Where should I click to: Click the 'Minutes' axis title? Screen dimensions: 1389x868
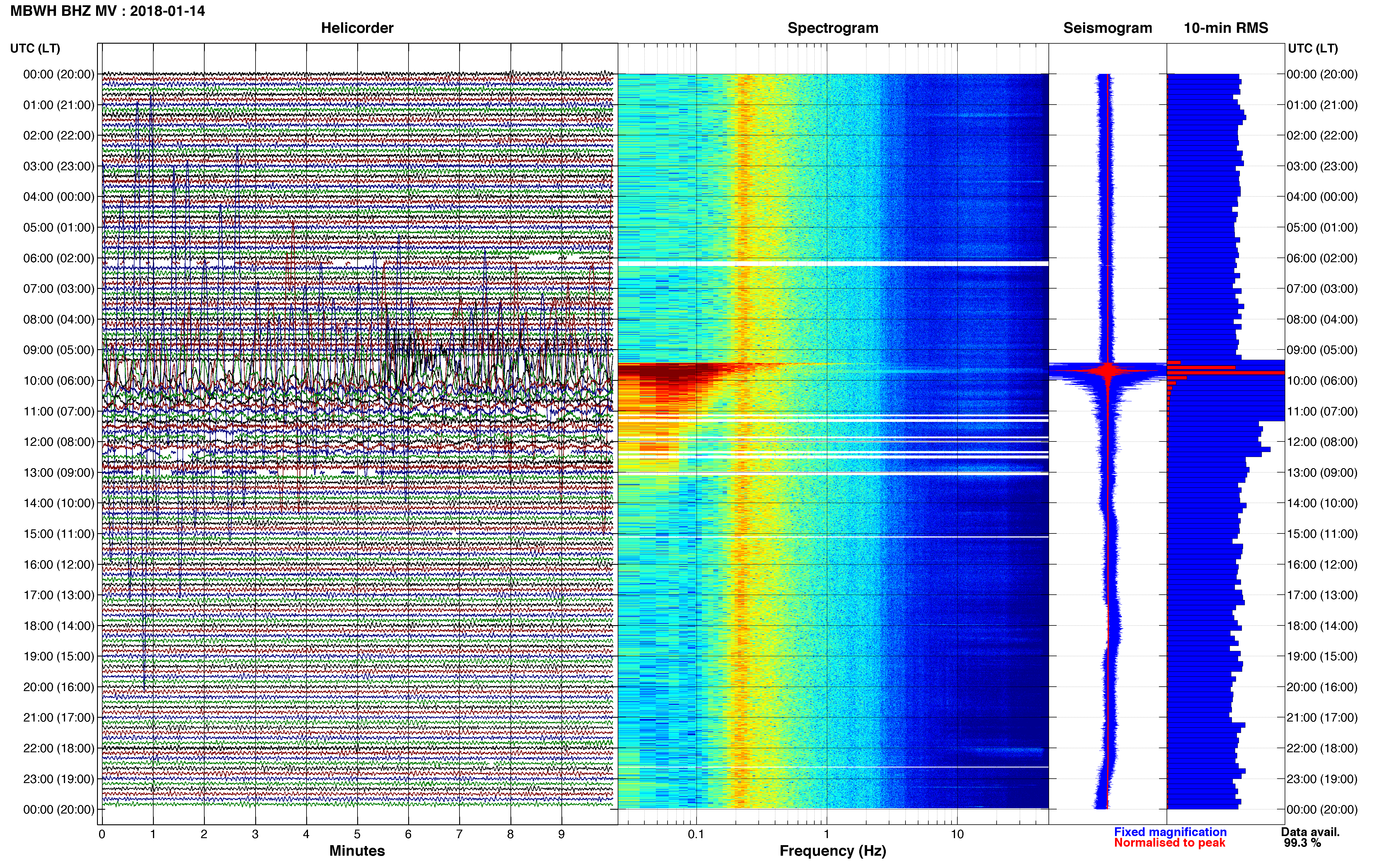pyautogui.click(x=357, y=851)
